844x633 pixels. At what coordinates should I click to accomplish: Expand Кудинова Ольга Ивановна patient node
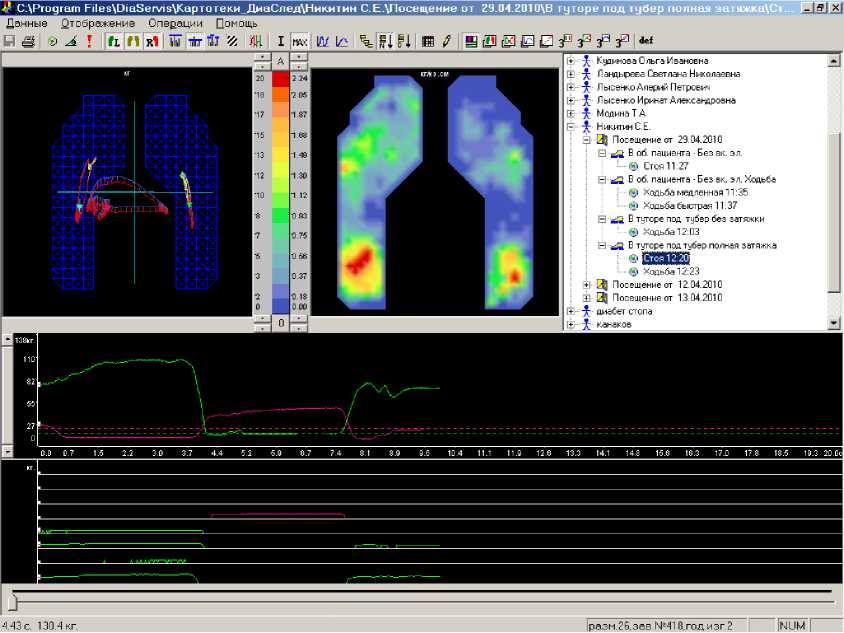[571, 61]
